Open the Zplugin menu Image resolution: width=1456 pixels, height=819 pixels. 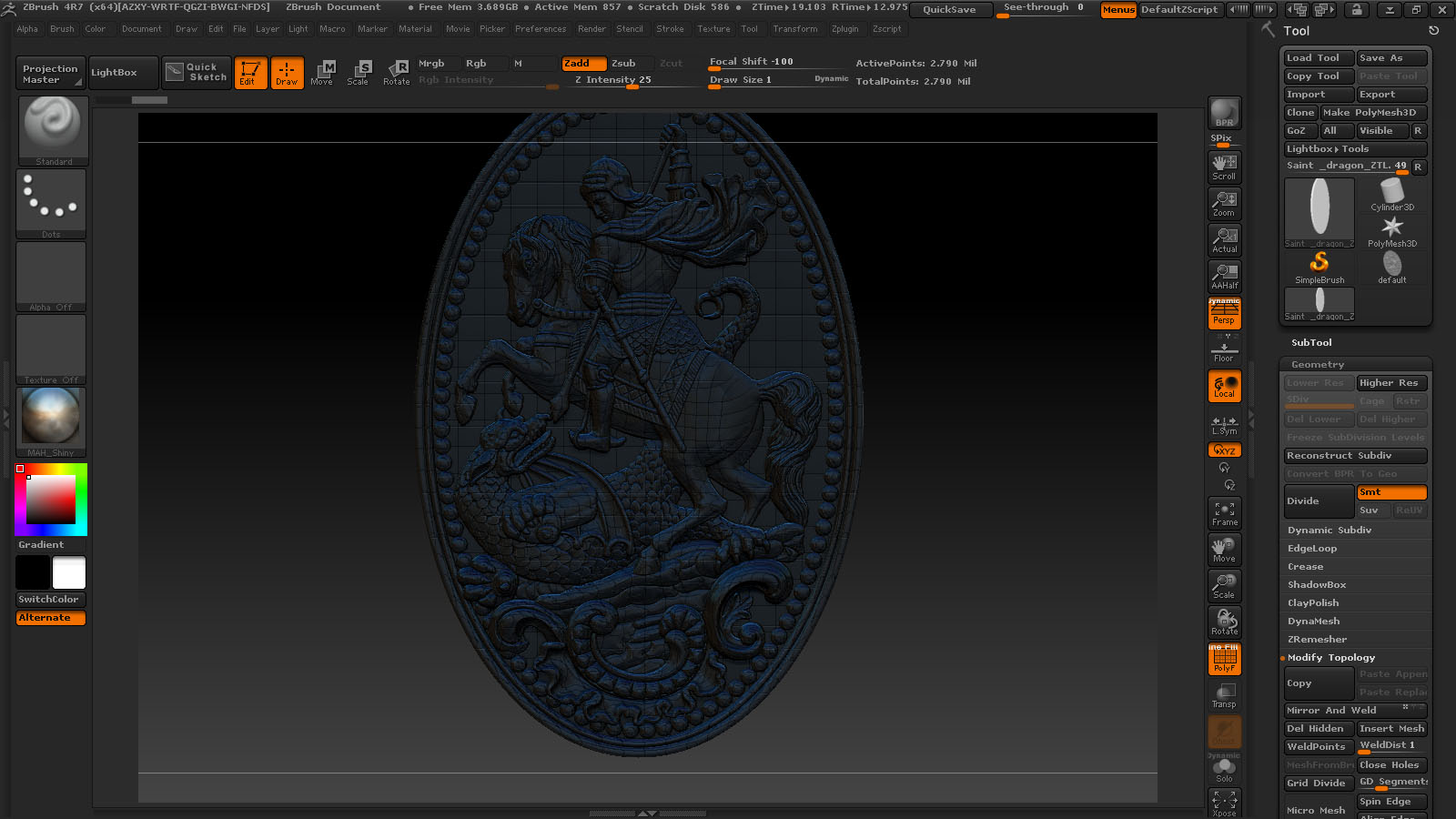[x=844, y=29]
